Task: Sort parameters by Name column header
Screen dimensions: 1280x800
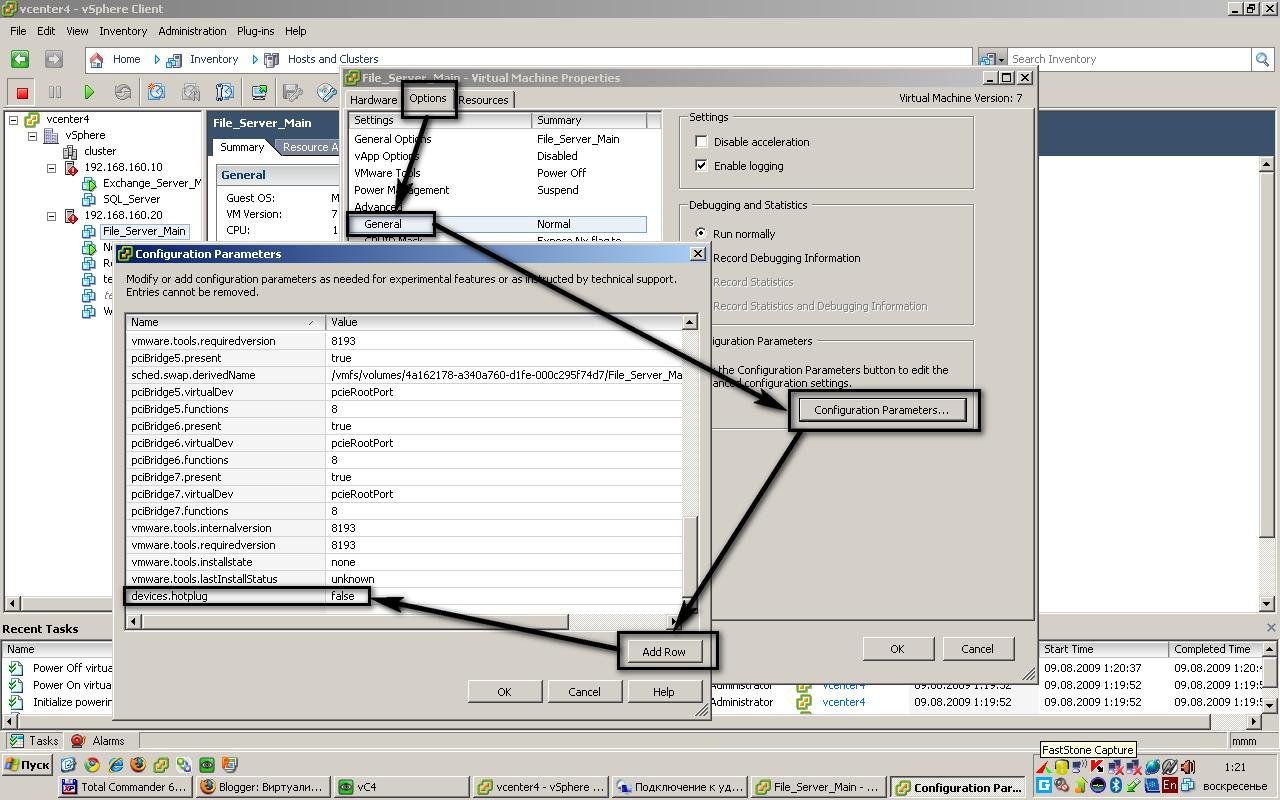Action: point(226,322)
